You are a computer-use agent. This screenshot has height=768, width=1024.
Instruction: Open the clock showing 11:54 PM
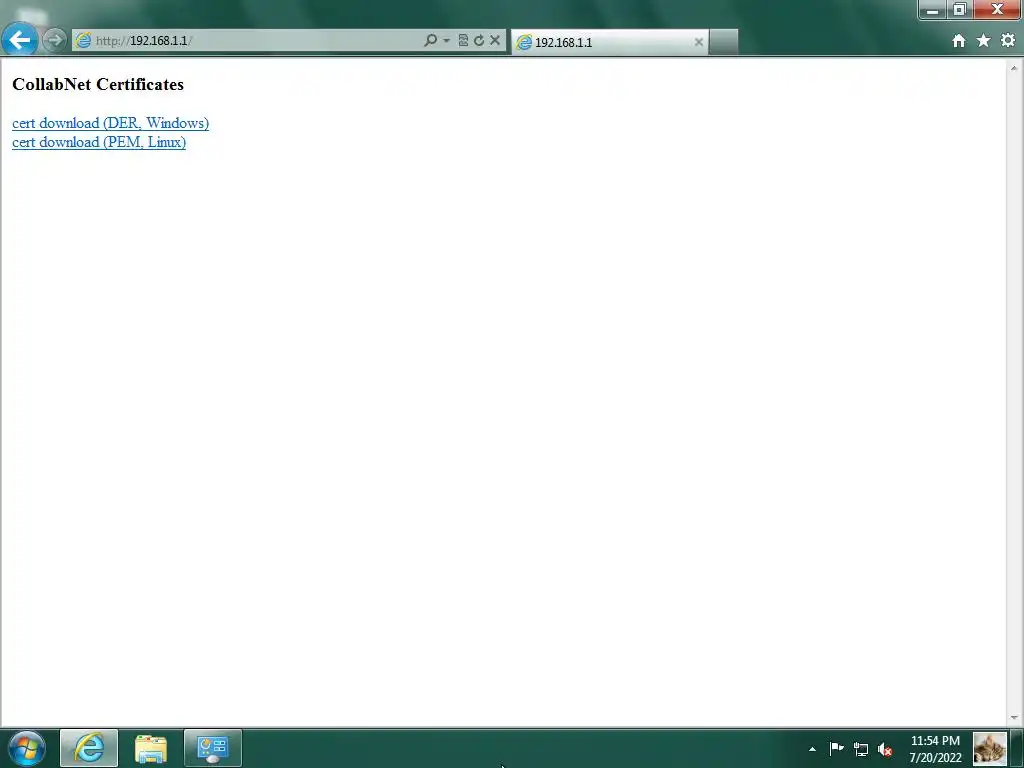(935, 749)
